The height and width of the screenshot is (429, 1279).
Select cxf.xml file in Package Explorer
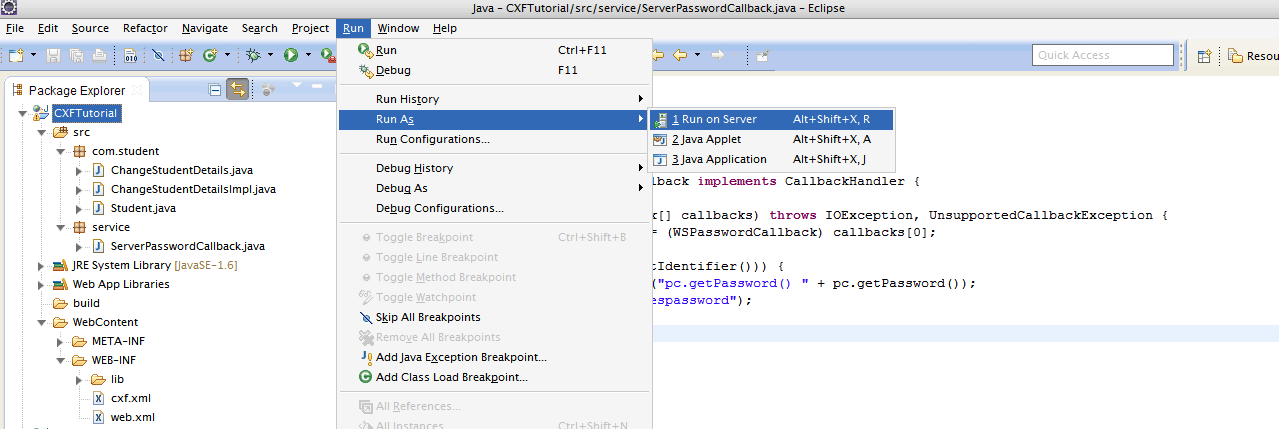pyautogui.click(x=129, y=397)
